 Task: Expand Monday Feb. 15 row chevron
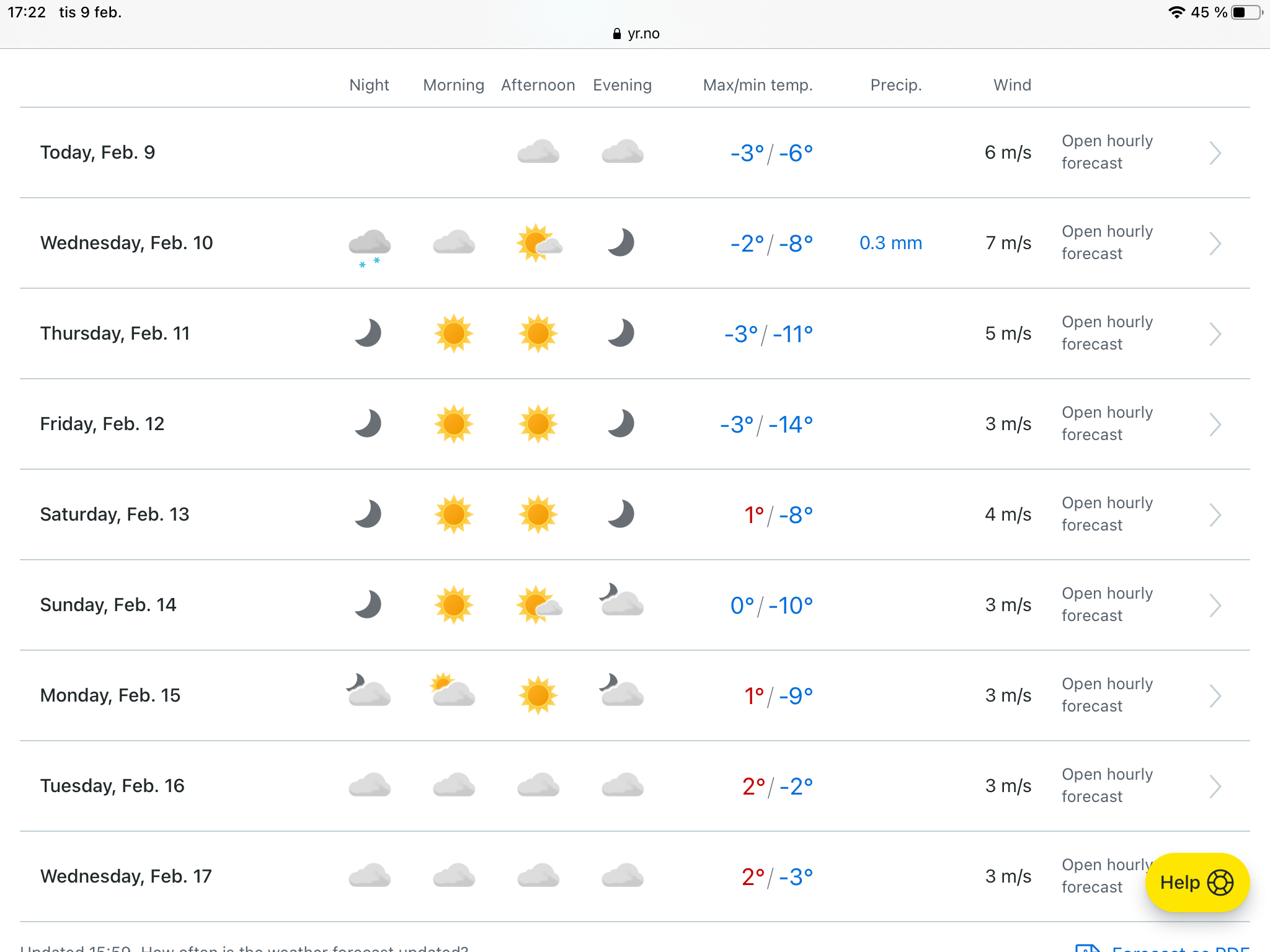pos(1215,695)
